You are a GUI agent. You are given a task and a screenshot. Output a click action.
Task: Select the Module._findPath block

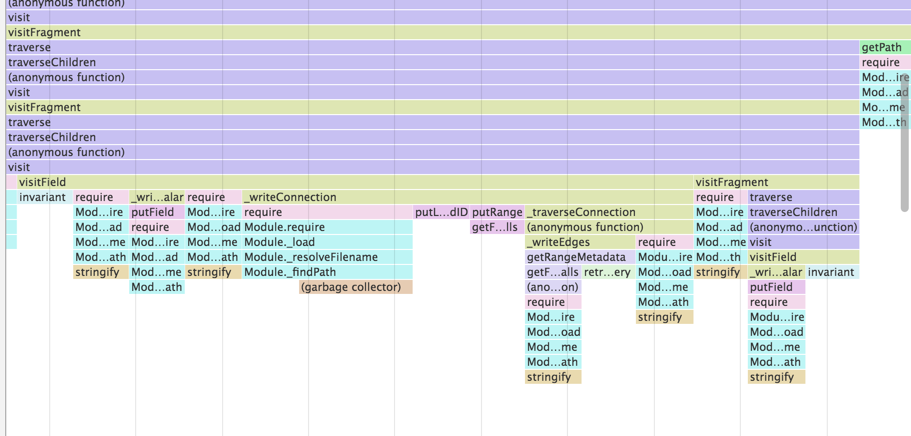pos(328,272)
